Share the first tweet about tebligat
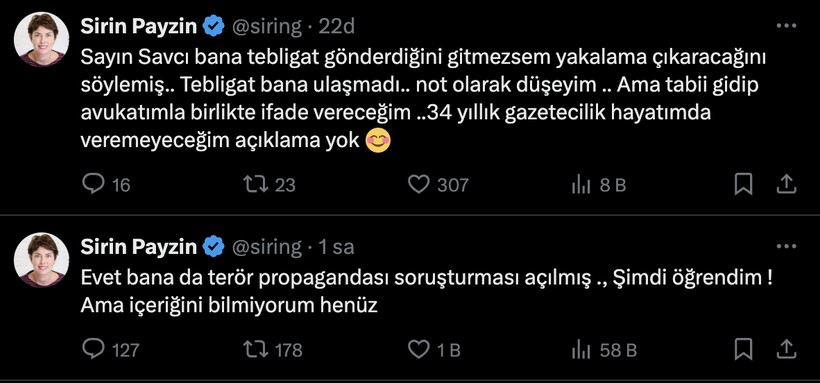The image size is (820, 383). [x=788, y=184]
